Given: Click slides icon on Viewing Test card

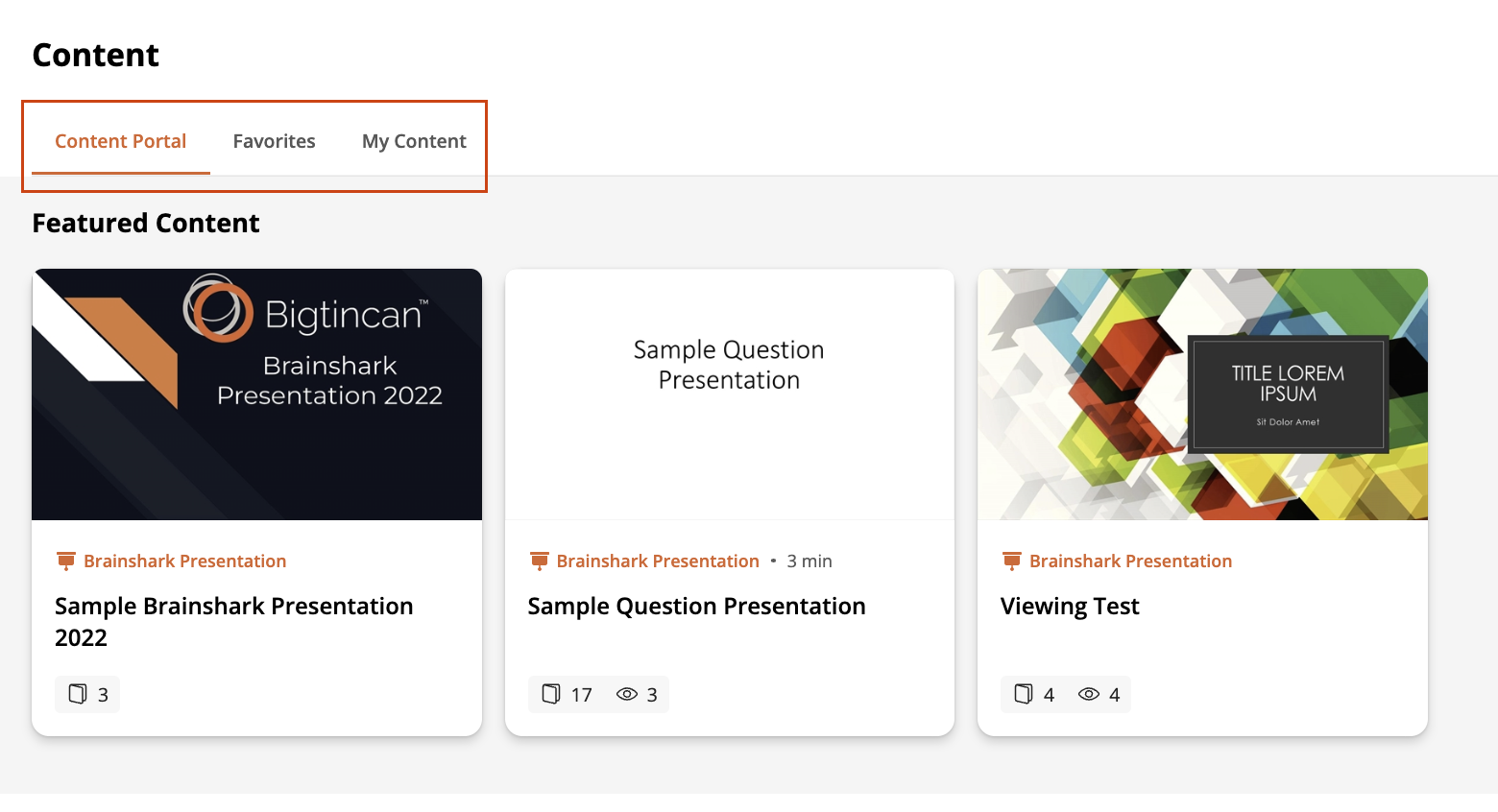Looking at the screenshot, I should pyautogui.click(x=1024, y=694).
